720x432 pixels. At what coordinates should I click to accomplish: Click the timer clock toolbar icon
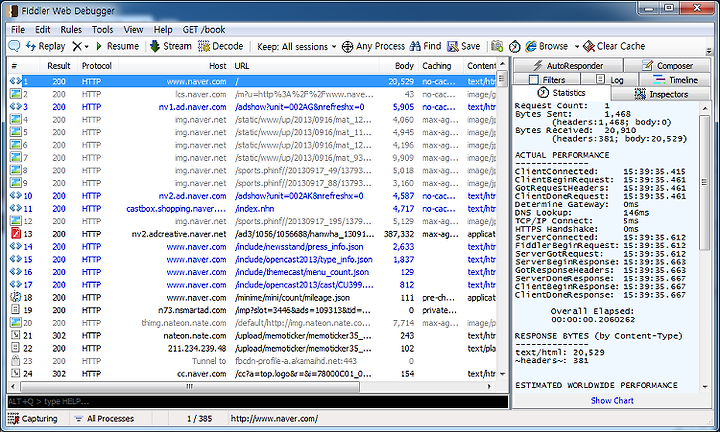(x=515, y=46)
